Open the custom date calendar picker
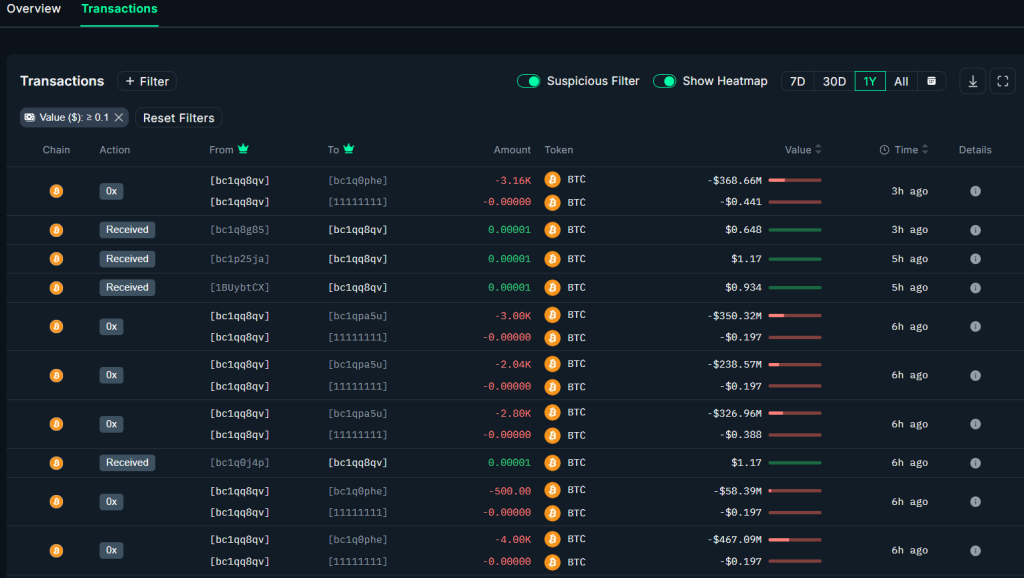This screenshot has width=1024, height=578. (x=931, y=82)
